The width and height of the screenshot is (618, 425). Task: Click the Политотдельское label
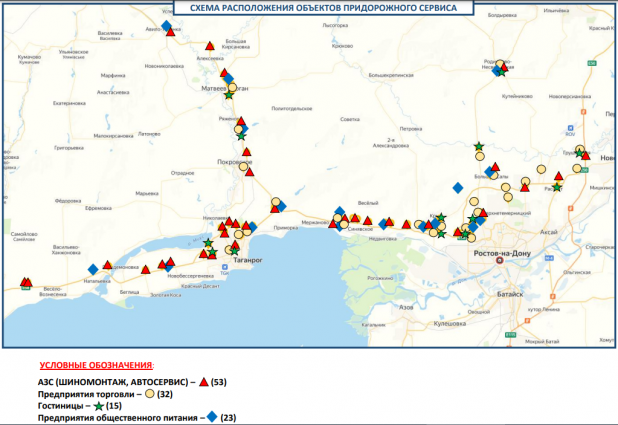292,108
